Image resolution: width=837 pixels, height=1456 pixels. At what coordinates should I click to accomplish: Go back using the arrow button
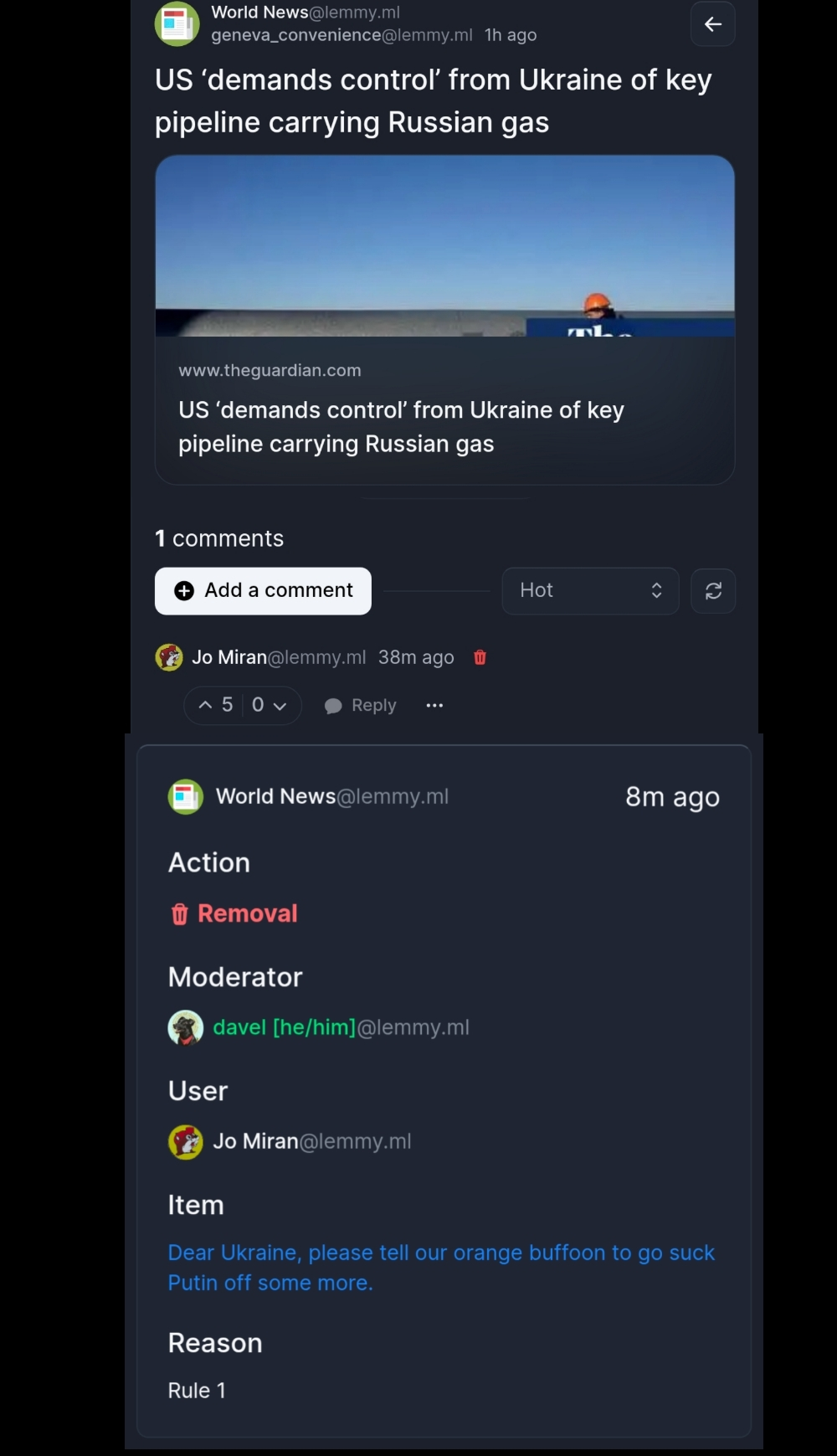(x=712, y=24)
